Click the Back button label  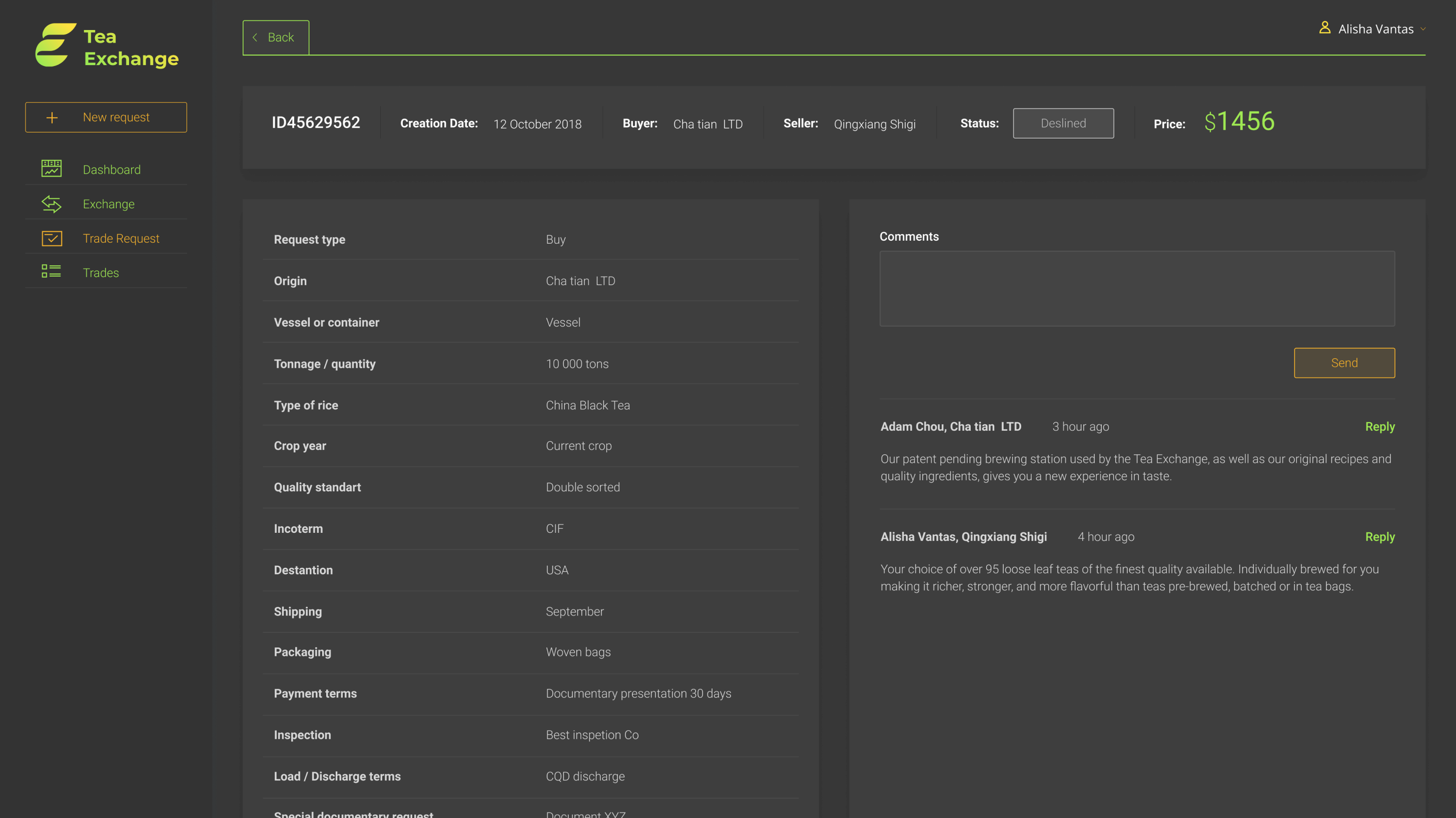[x=280, y=38]
